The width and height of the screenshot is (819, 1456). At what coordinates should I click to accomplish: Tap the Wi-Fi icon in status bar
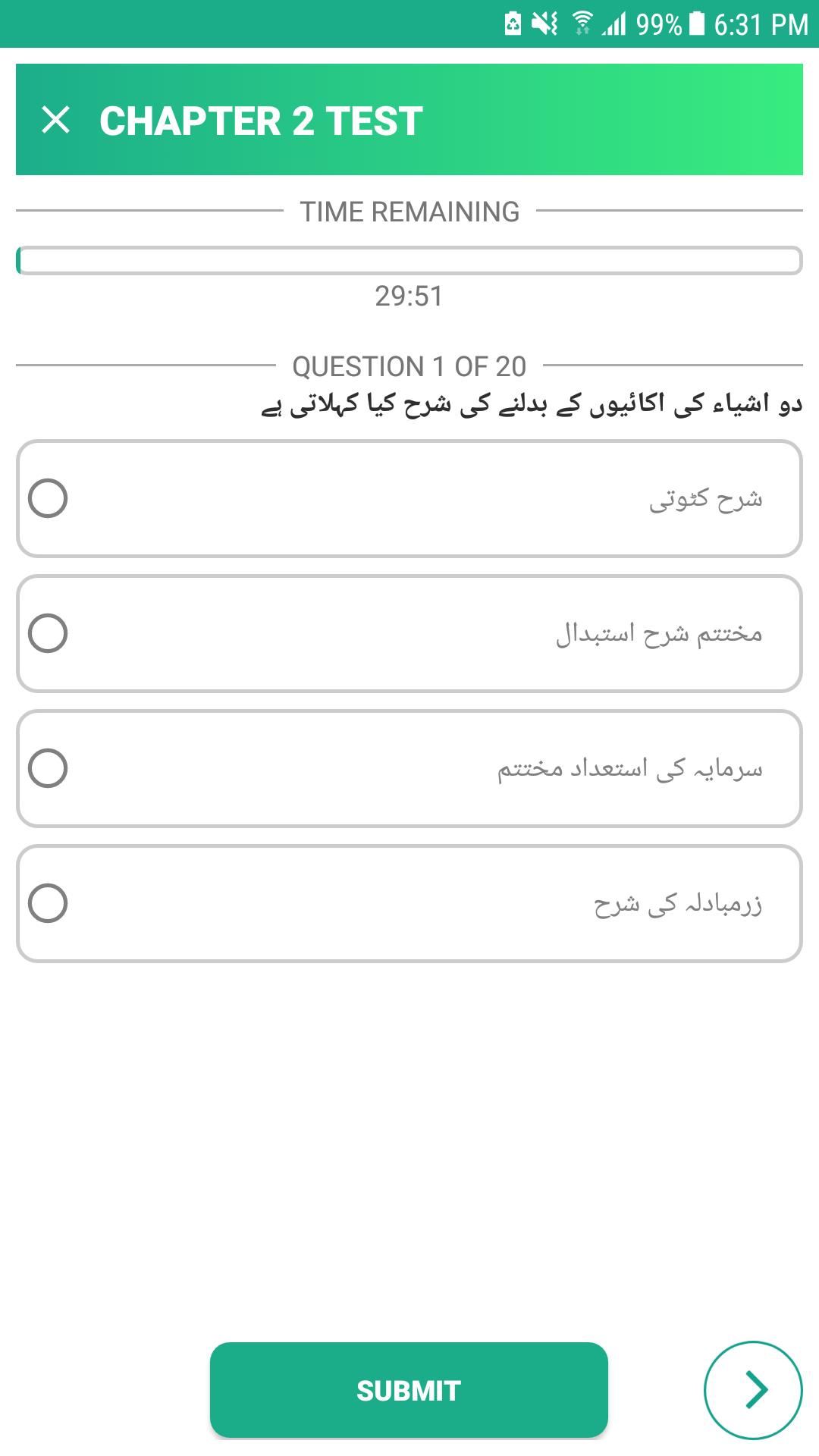coord(582,24)
